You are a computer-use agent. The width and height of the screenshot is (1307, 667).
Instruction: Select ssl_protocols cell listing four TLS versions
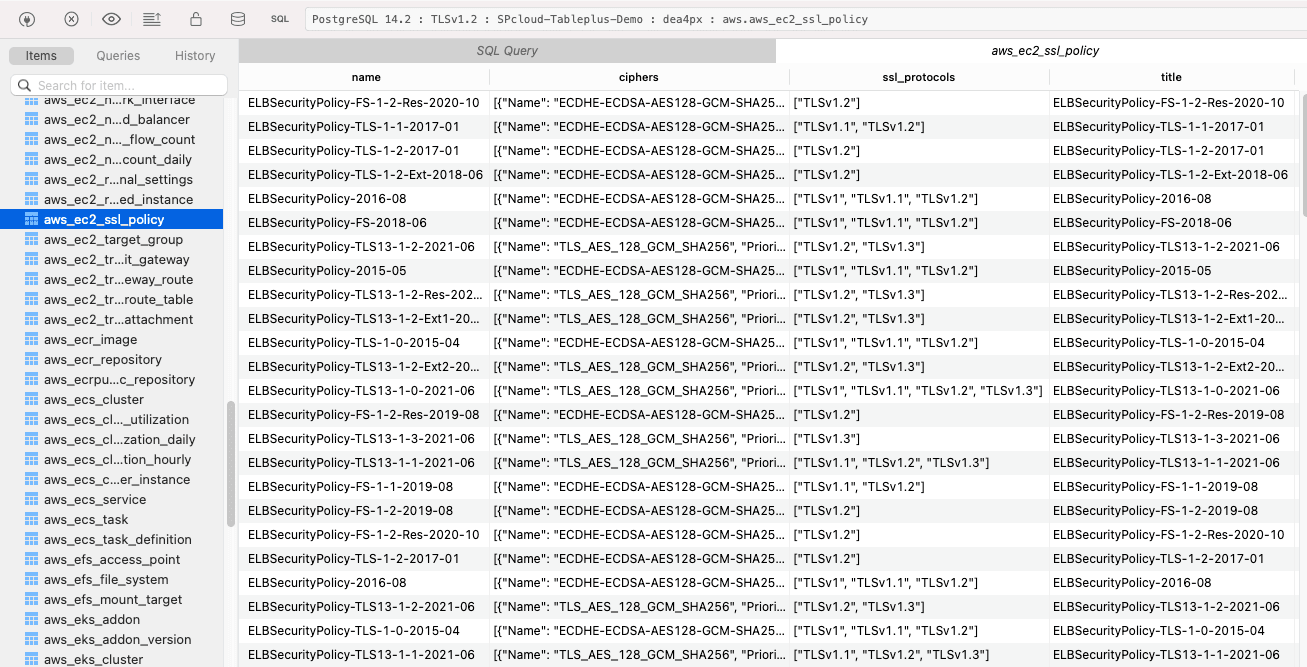click(x=919, y=391)
